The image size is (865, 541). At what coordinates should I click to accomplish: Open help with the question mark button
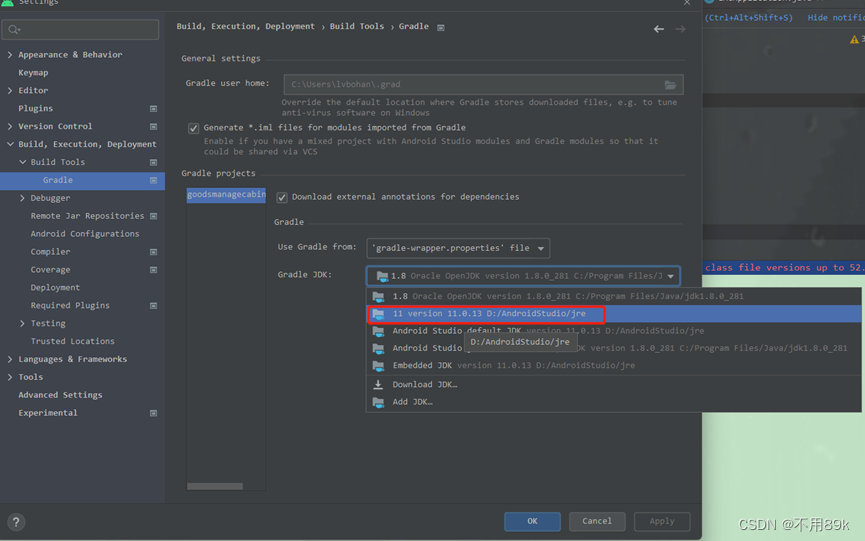16,522
